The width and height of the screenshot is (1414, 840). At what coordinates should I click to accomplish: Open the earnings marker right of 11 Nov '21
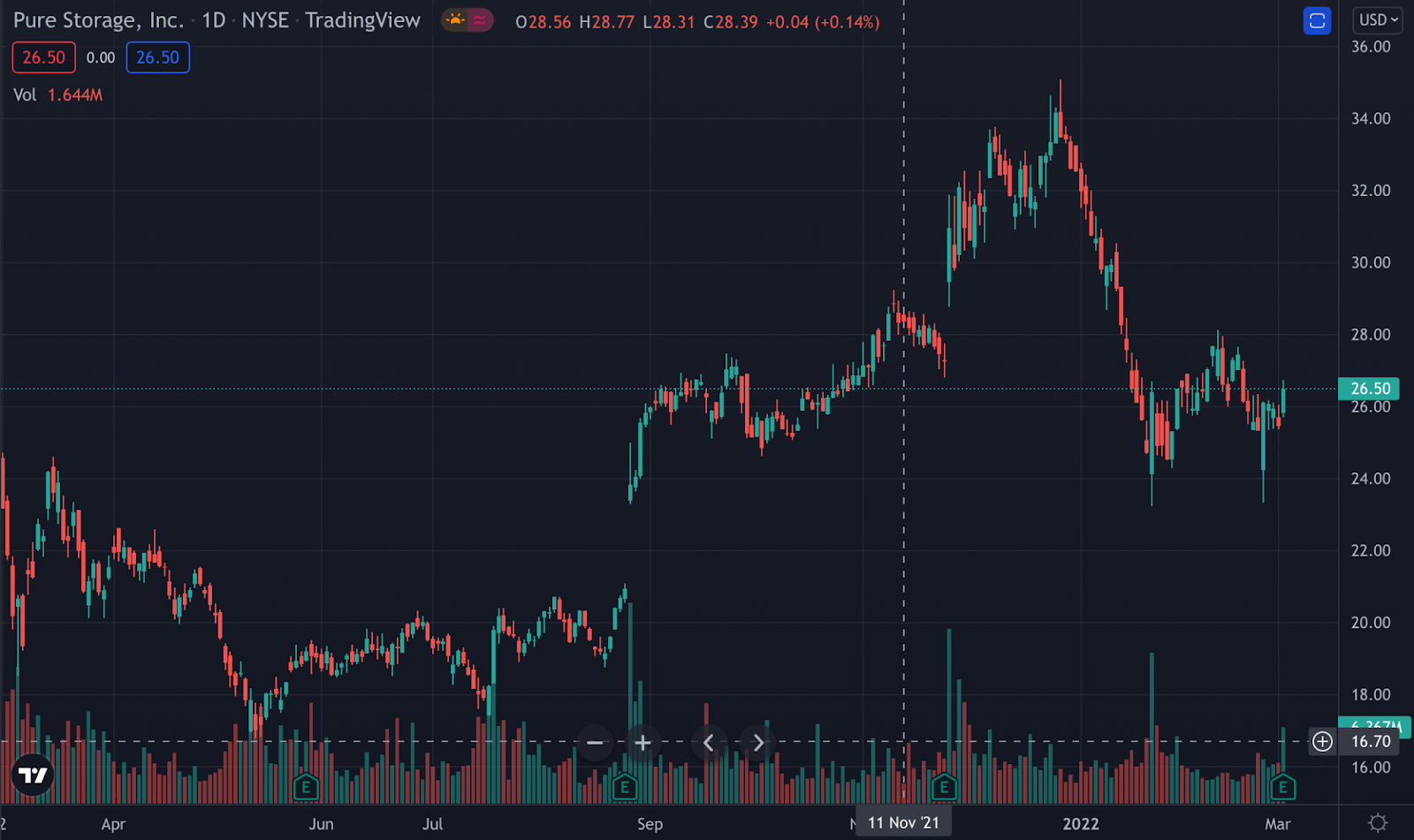coord(944,786)
